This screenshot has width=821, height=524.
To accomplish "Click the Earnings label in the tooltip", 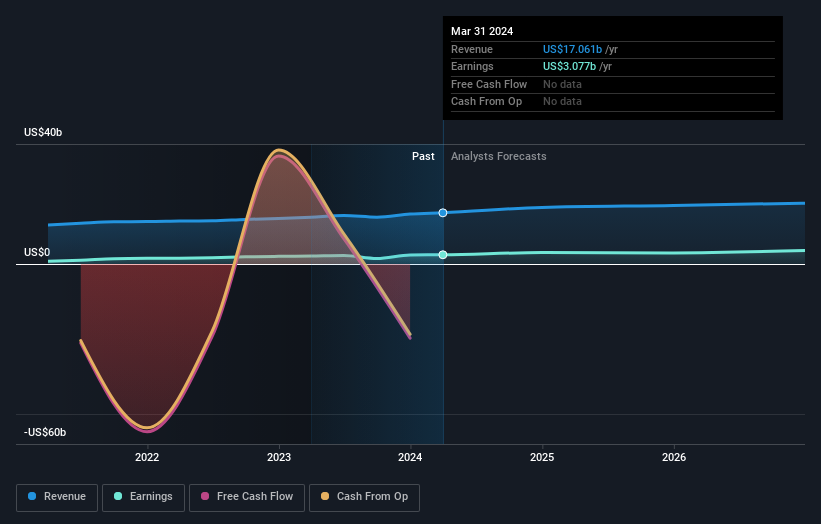I will coord(472,66).
